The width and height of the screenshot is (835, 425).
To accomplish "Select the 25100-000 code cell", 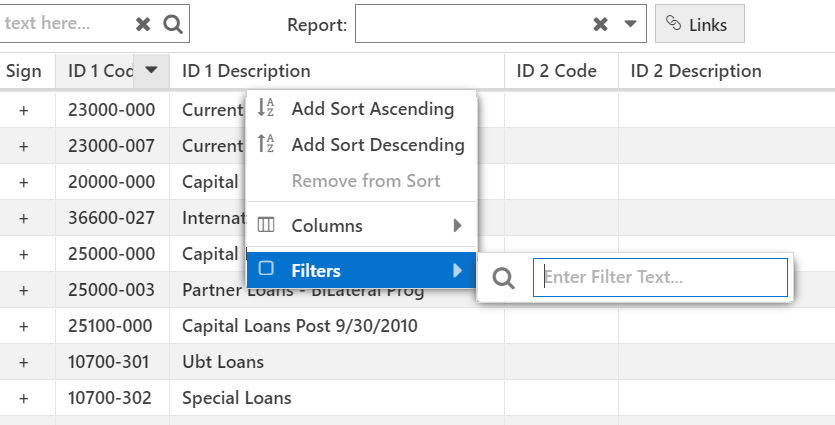I will tap(112, 326).
